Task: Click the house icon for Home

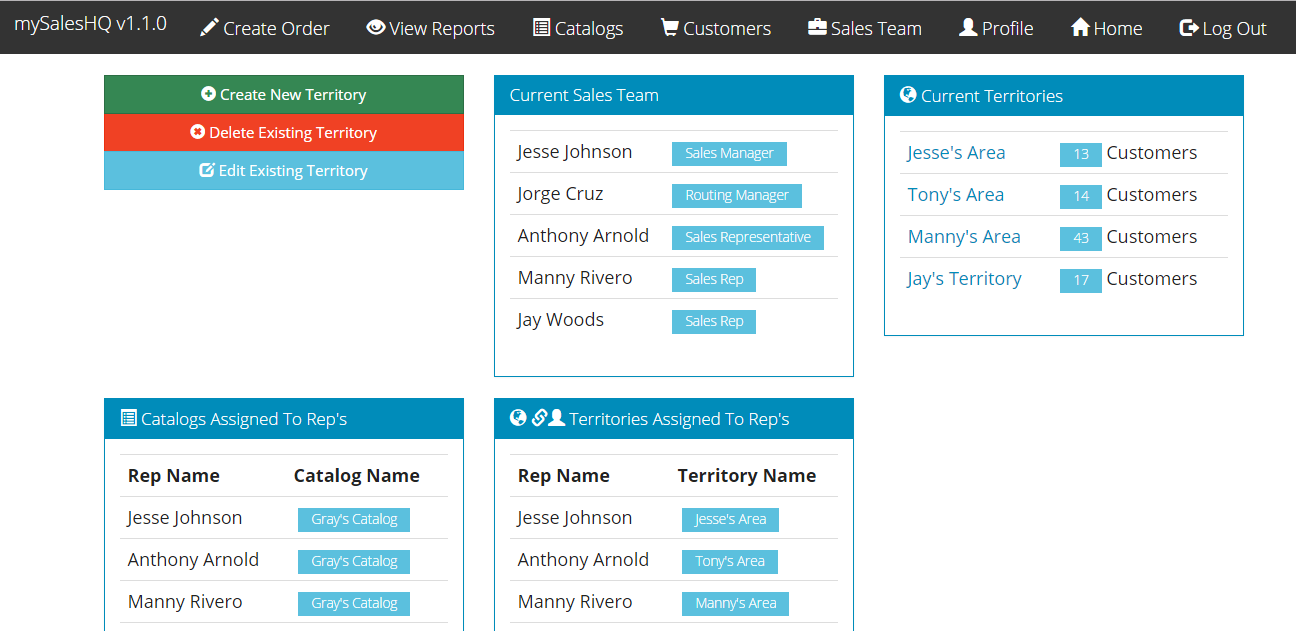Action: pos(1080,28)
